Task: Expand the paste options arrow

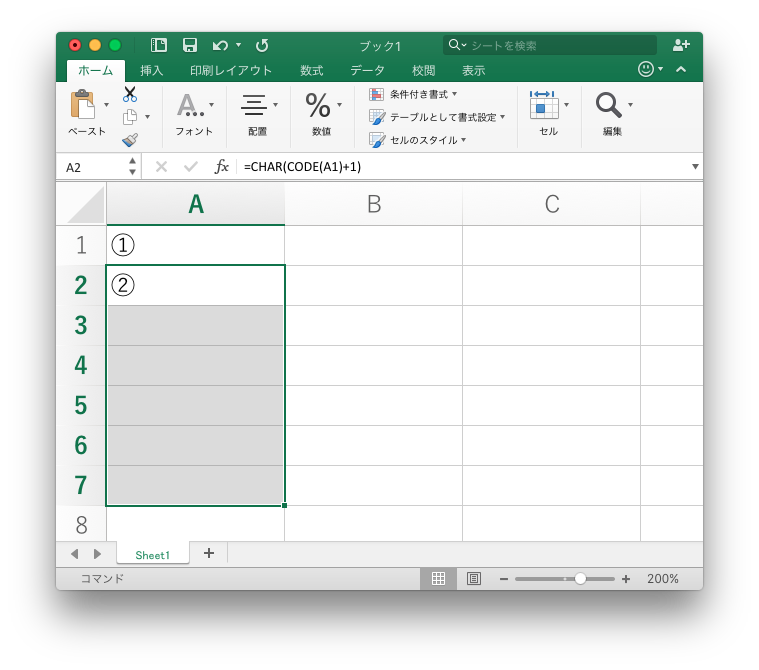Action: click(106, 105)
